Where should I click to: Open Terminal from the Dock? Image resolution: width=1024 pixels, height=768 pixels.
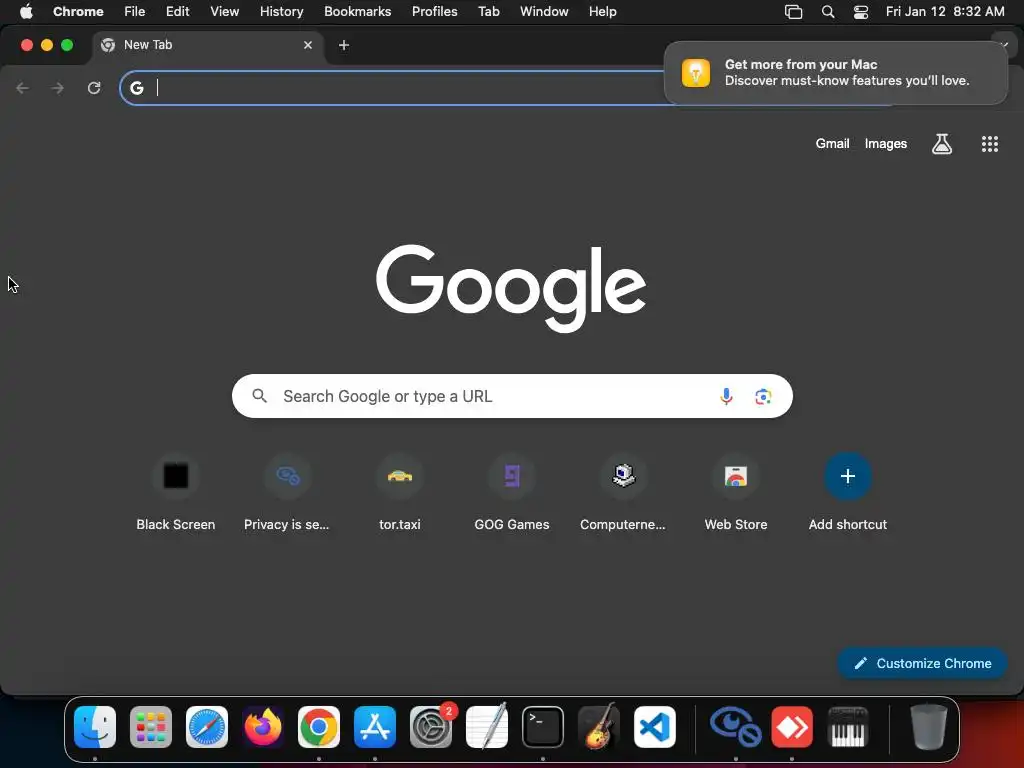point(543,727)
